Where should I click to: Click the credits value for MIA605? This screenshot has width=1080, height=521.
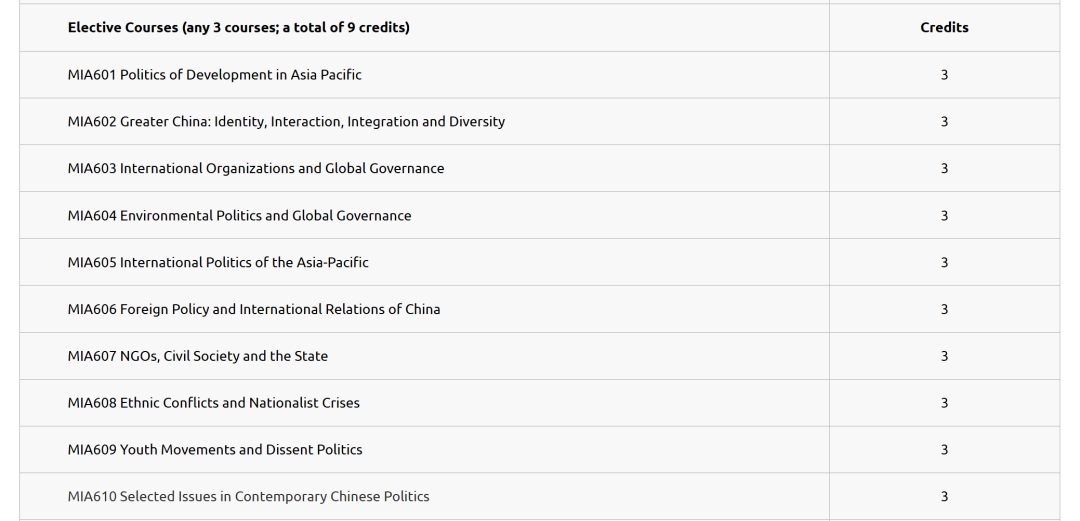tap(944, 263)
